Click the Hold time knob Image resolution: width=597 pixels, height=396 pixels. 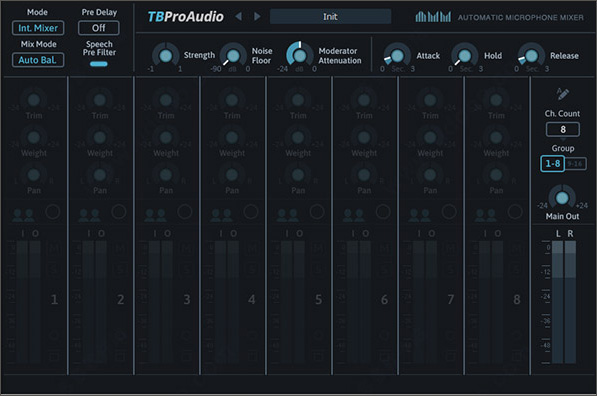(x=465, y=56)
